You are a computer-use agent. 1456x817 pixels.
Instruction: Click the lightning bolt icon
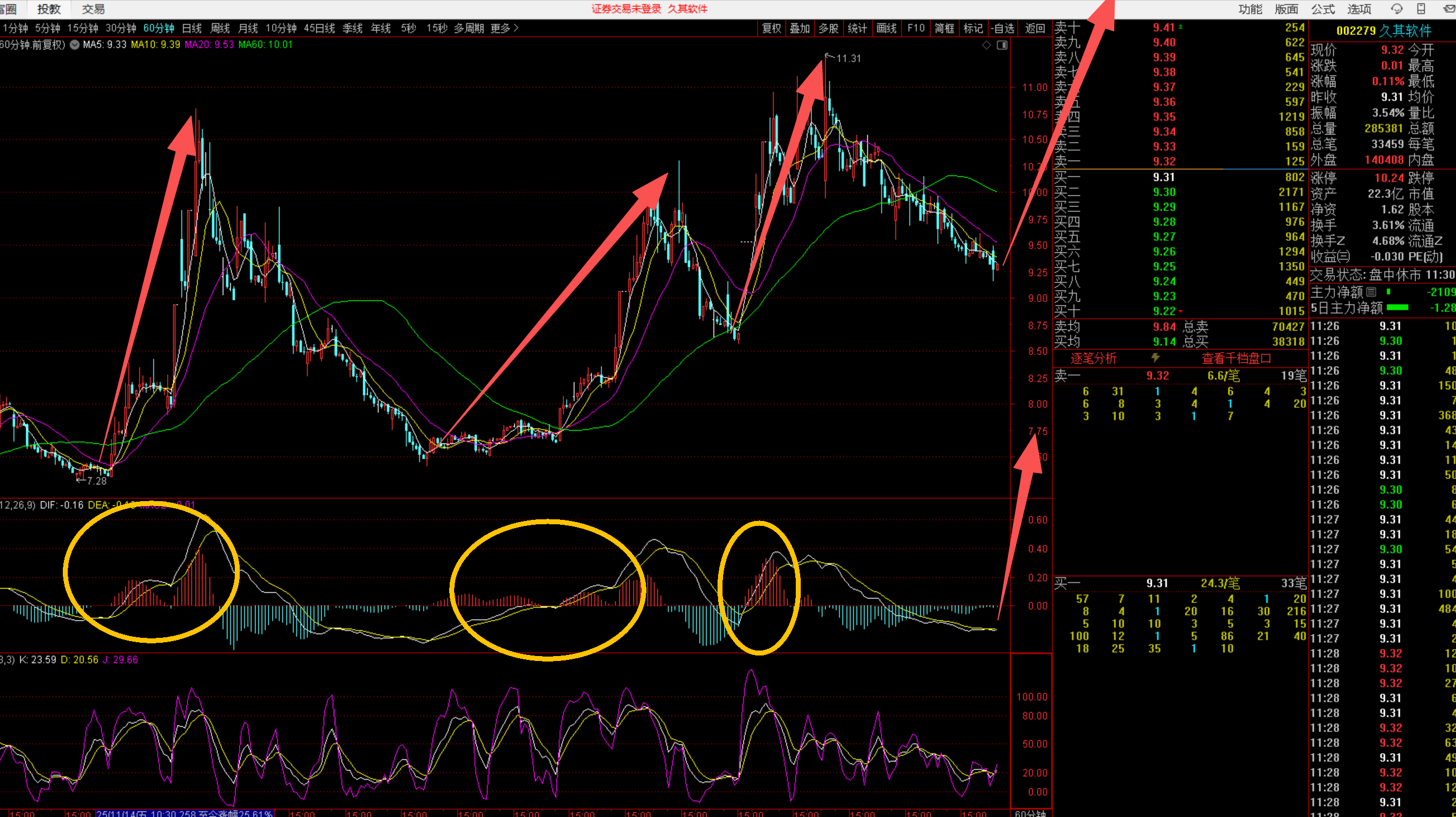(1156, 358)
